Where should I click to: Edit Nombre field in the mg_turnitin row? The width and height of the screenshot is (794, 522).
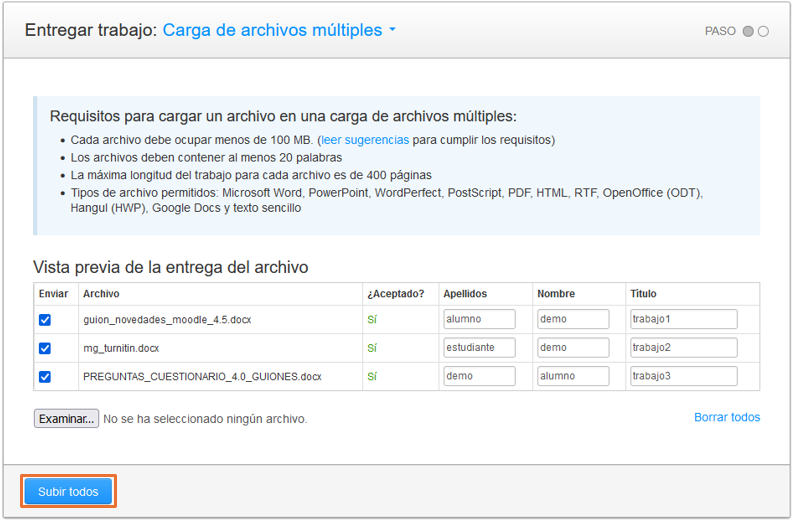point(573,348)
